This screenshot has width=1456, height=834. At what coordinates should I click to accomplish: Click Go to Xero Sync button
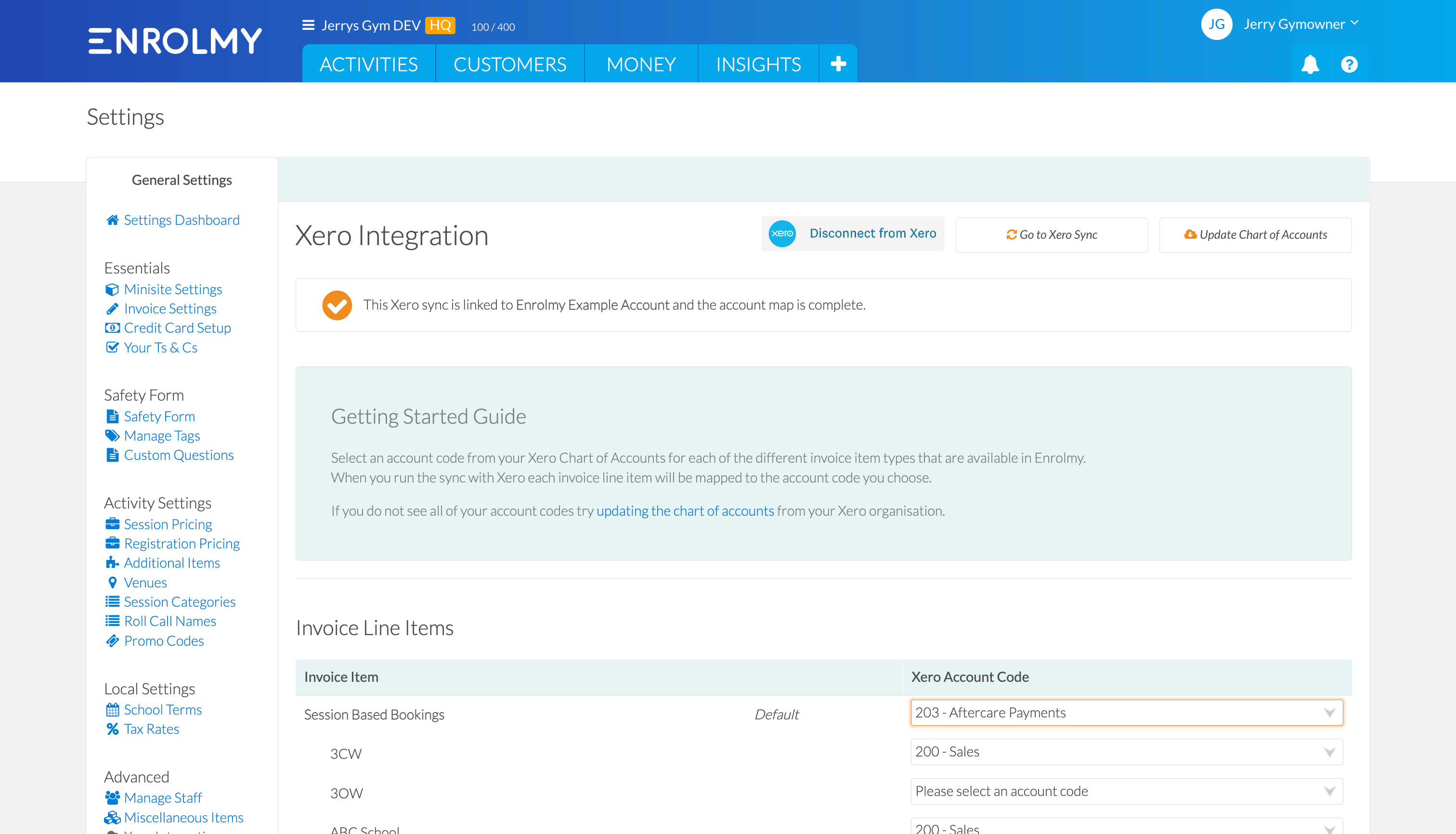1052,235
